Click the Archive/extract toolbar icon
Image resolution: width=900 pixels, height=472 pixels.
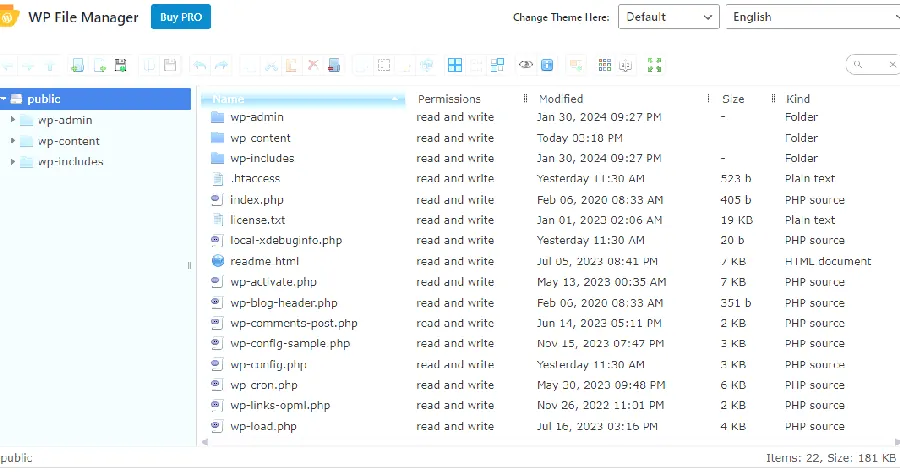[576, 65]
